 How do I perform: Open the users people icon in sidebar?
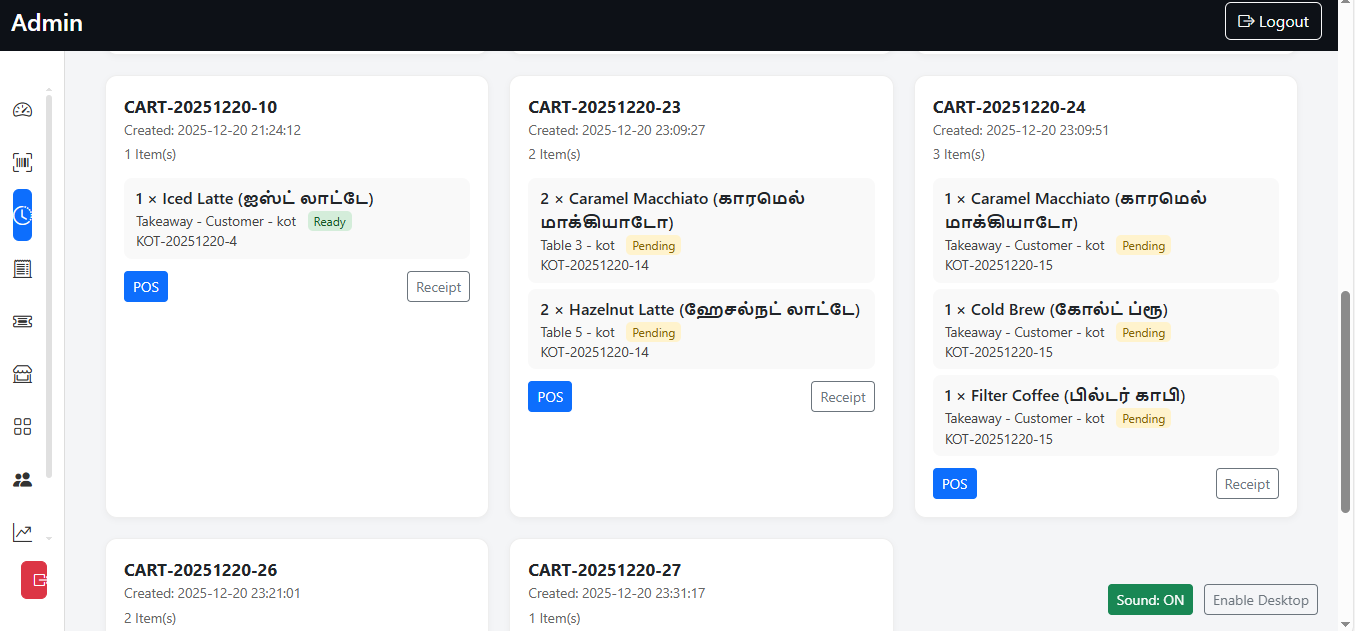[x=22, y=480]
